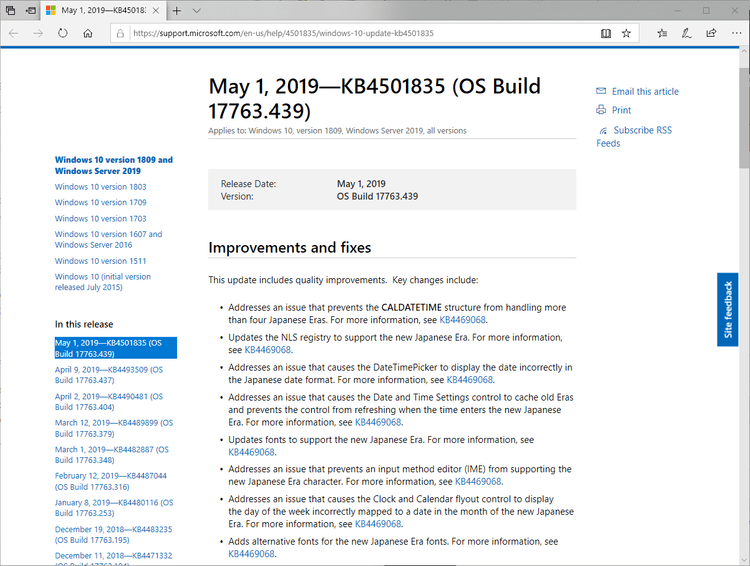Select the May 1, 2019—KB4501835 browser tab
750x566 pixels.
[104, 10]
